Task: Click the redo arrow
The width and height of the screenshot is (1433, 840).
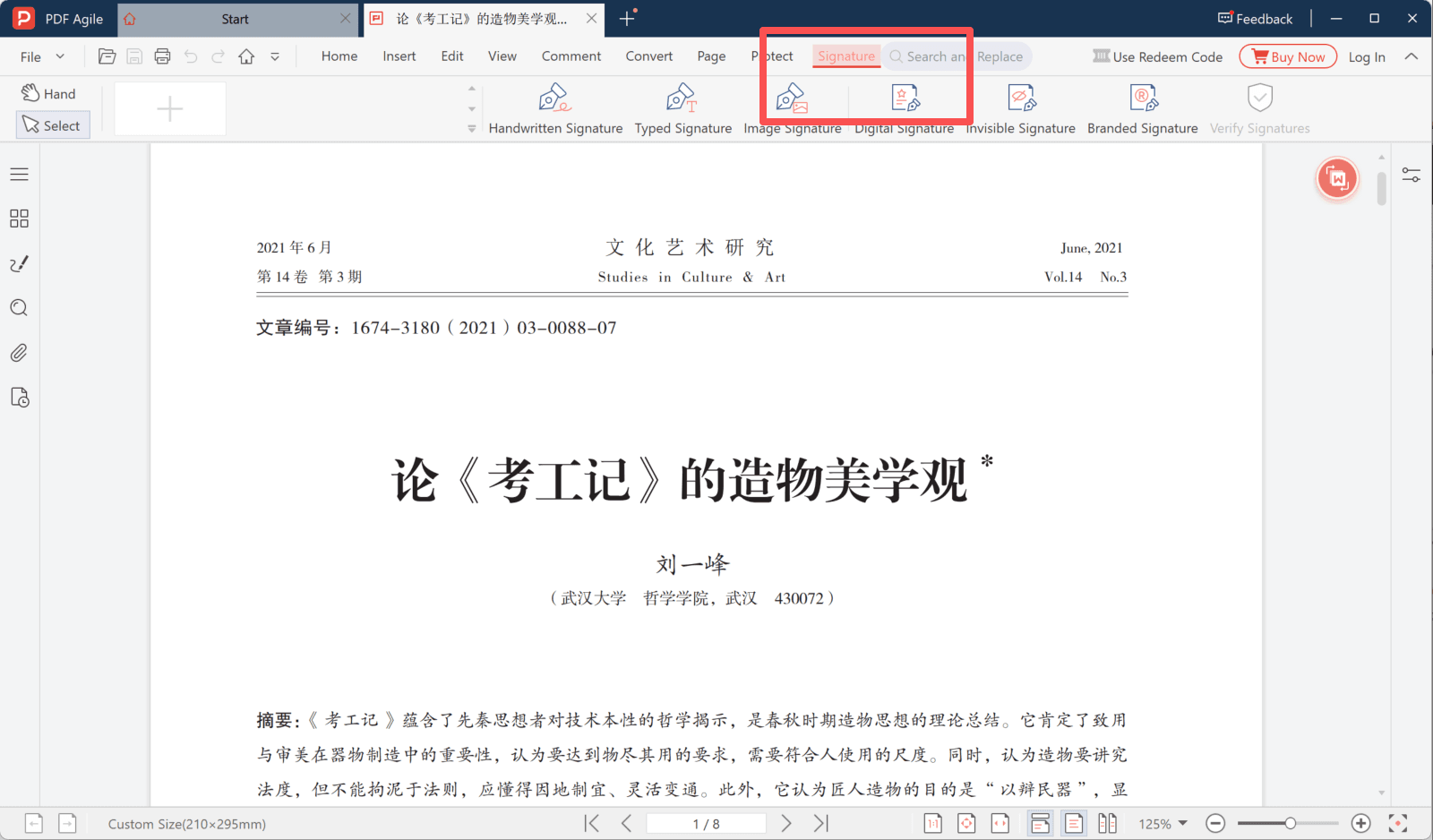Action: click(218, 56)
